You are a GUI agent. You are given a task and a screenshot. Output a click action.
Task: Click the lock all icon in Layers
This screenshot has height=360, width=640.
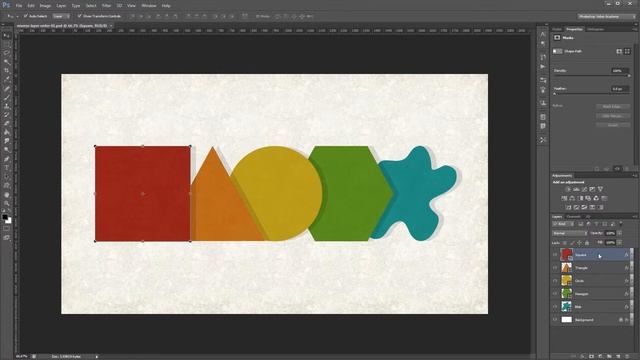pyautogui.click(x=587, y=243)
